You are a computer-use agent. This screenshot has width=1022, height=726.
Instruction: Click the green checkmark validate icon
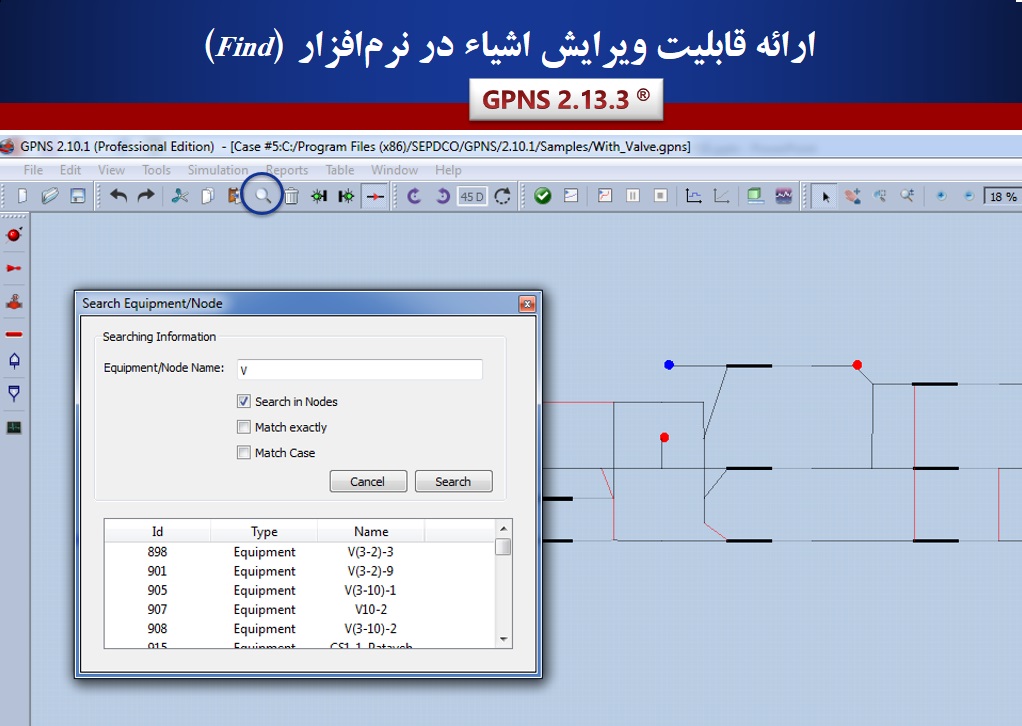[x=542, y=196]
